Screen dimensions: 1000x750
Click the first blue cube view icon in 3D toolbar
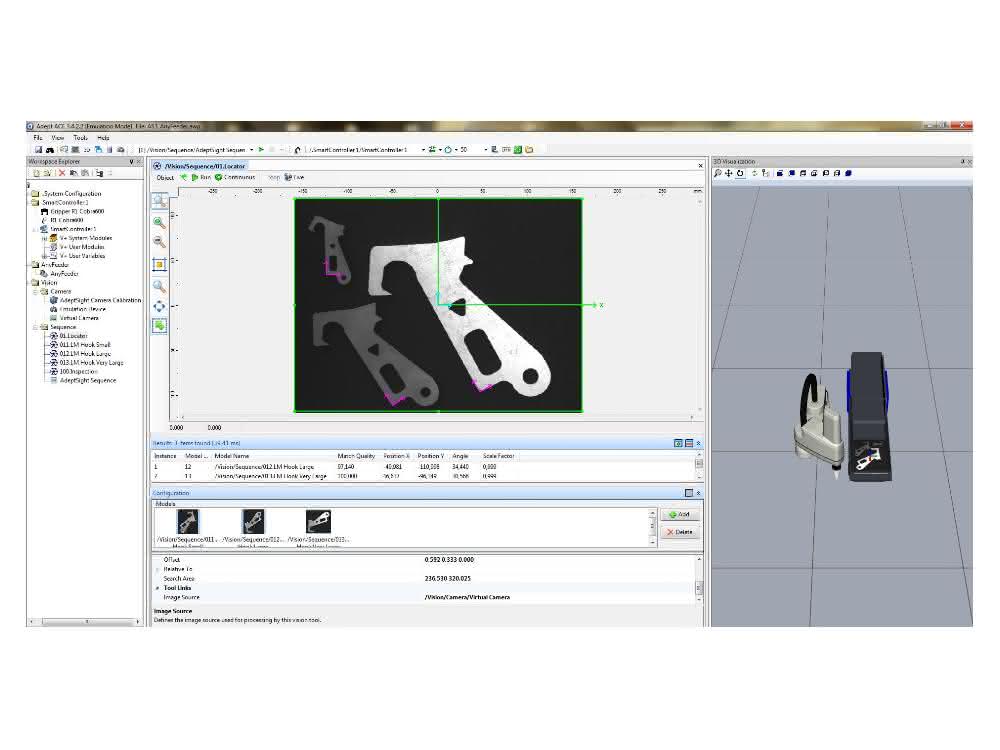point(779,173)
